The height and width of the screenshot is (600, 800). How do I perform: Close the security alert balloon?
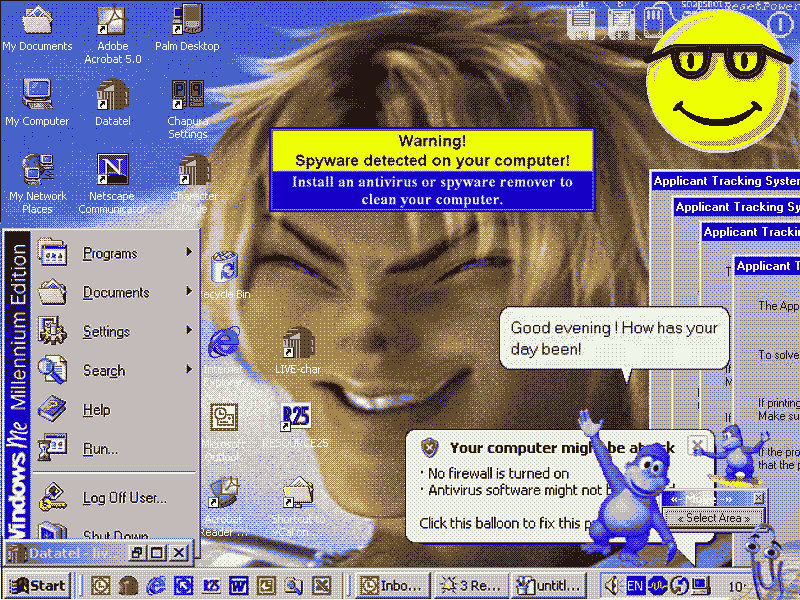696,446
